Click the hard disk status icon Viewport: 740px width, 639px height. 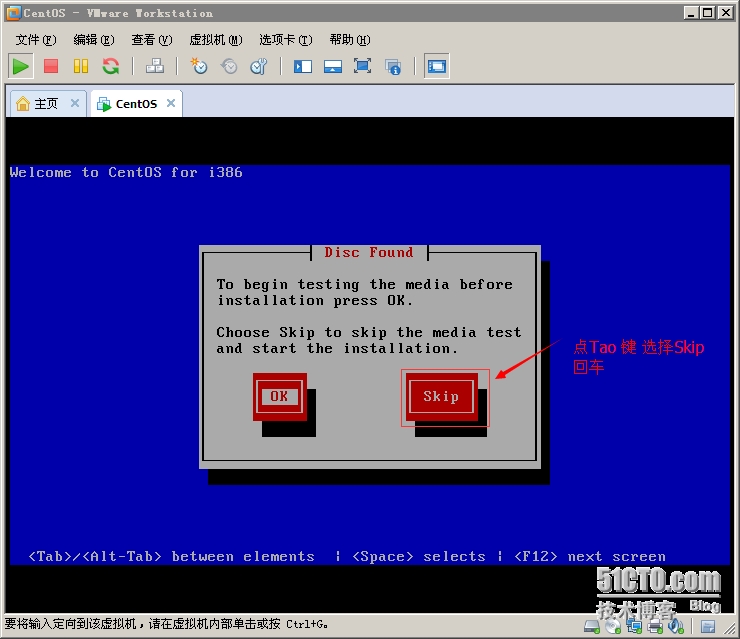click(x=591, y=627)
